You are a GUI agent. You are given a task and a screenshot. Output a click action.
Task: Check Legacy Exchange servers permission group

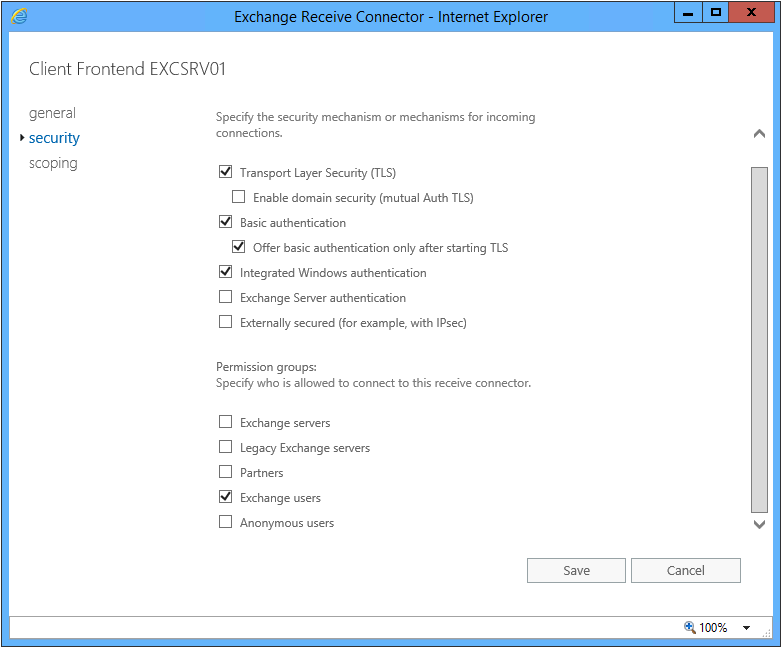pyautogui.click(x=225, y=447)
